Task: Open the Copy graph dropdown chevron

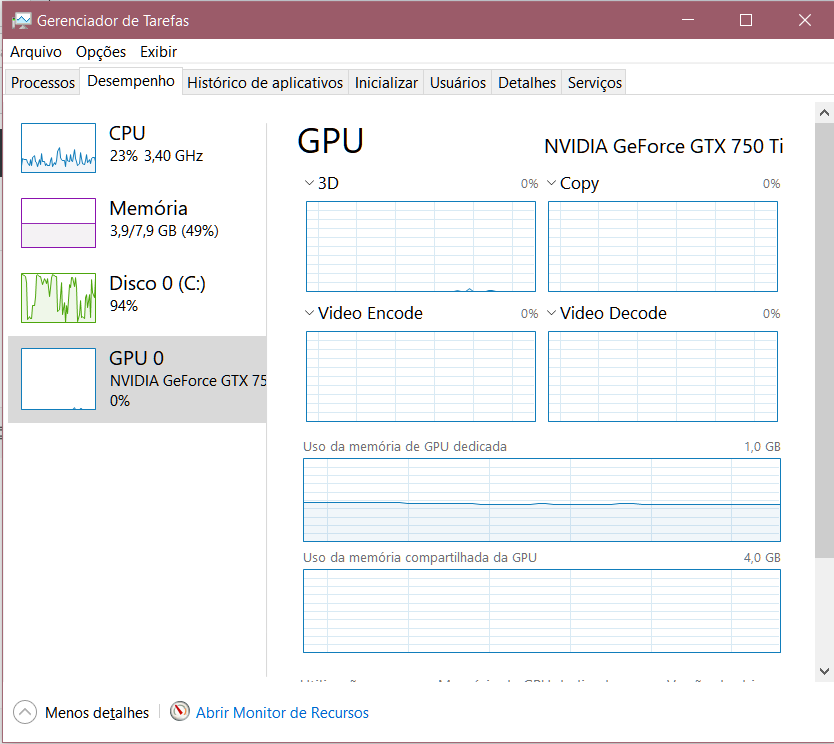Action: pyautogui.click(x=552, y=183)
